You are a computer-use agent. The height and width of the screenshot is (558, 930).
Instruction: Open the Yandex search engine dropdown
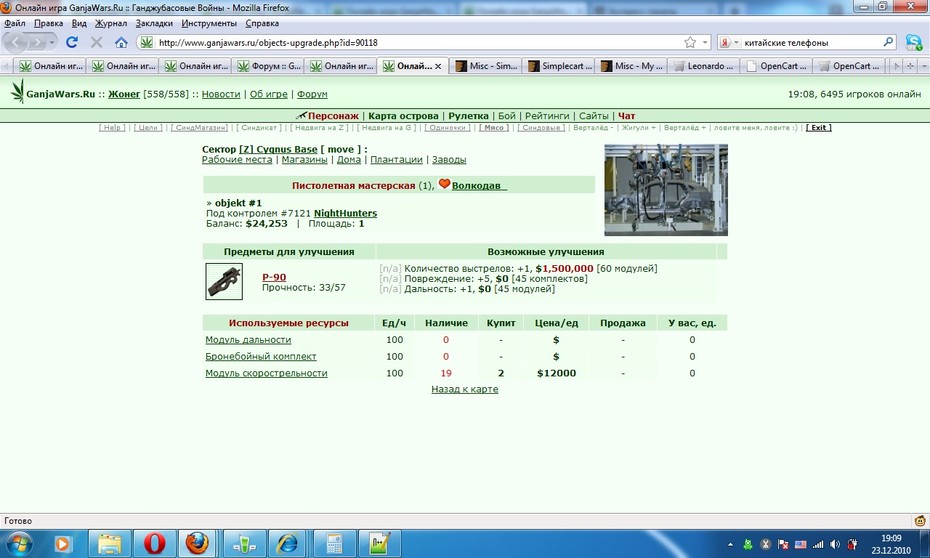point(729,42)
